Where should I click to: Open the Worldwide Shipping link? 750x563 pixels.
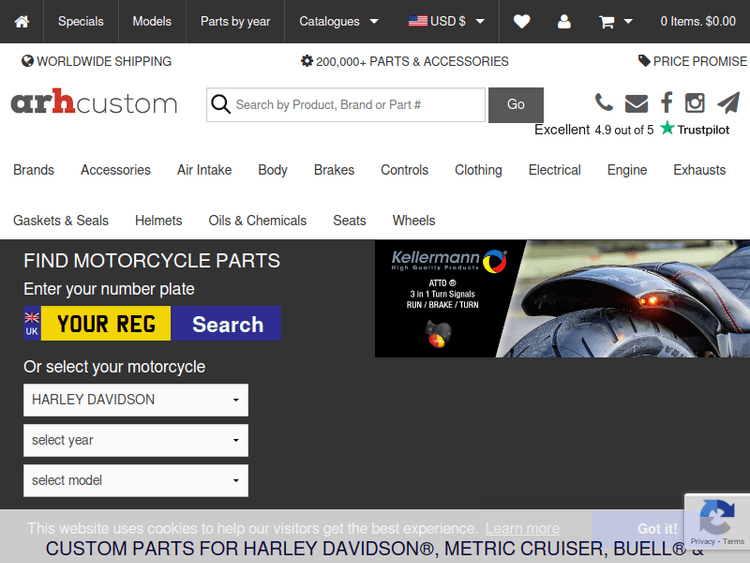[x=97, y=61]
